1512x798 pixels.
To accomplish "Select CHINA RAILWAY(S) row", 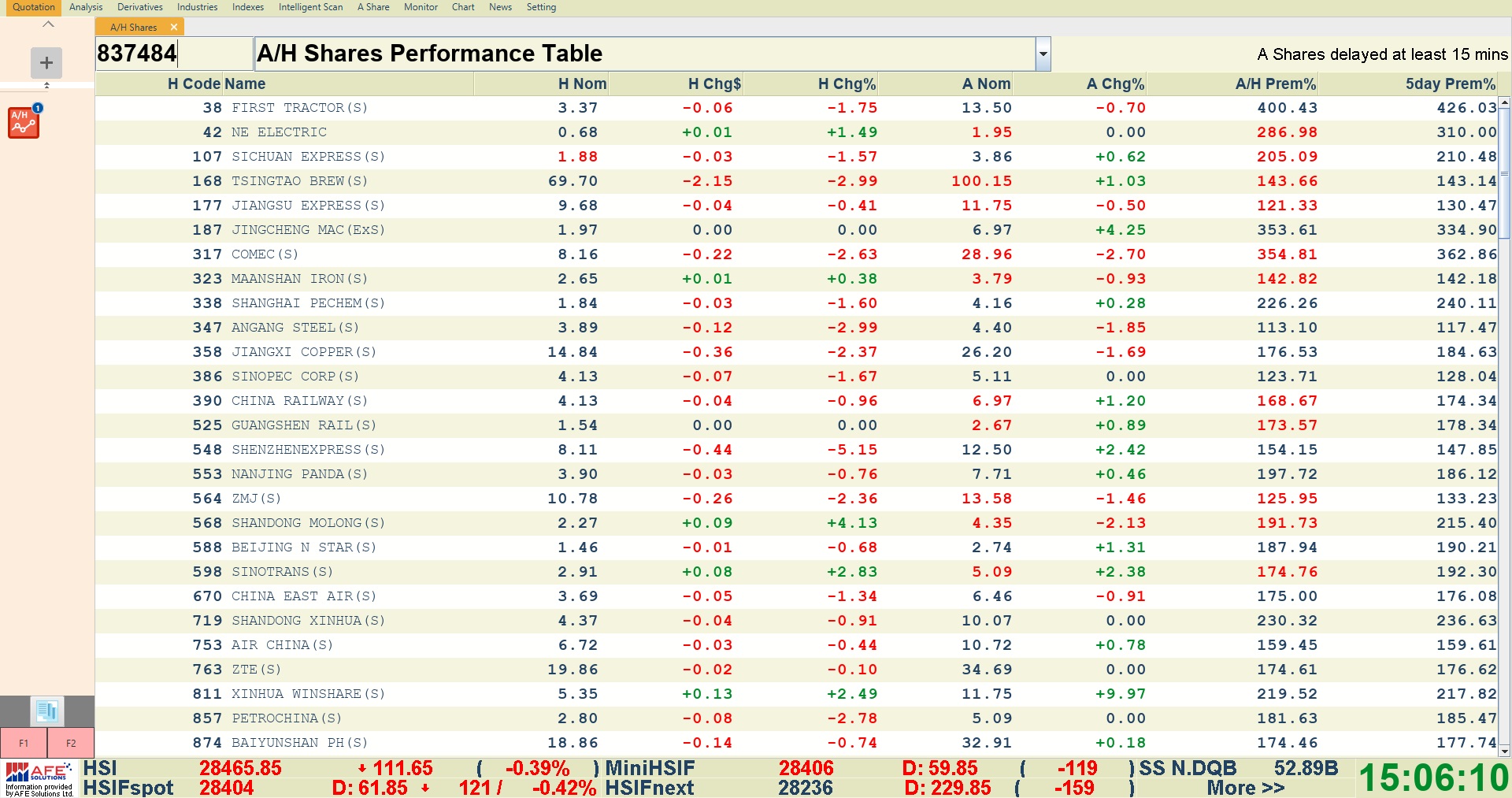I will pyautogui.click(x=796, y=401).
